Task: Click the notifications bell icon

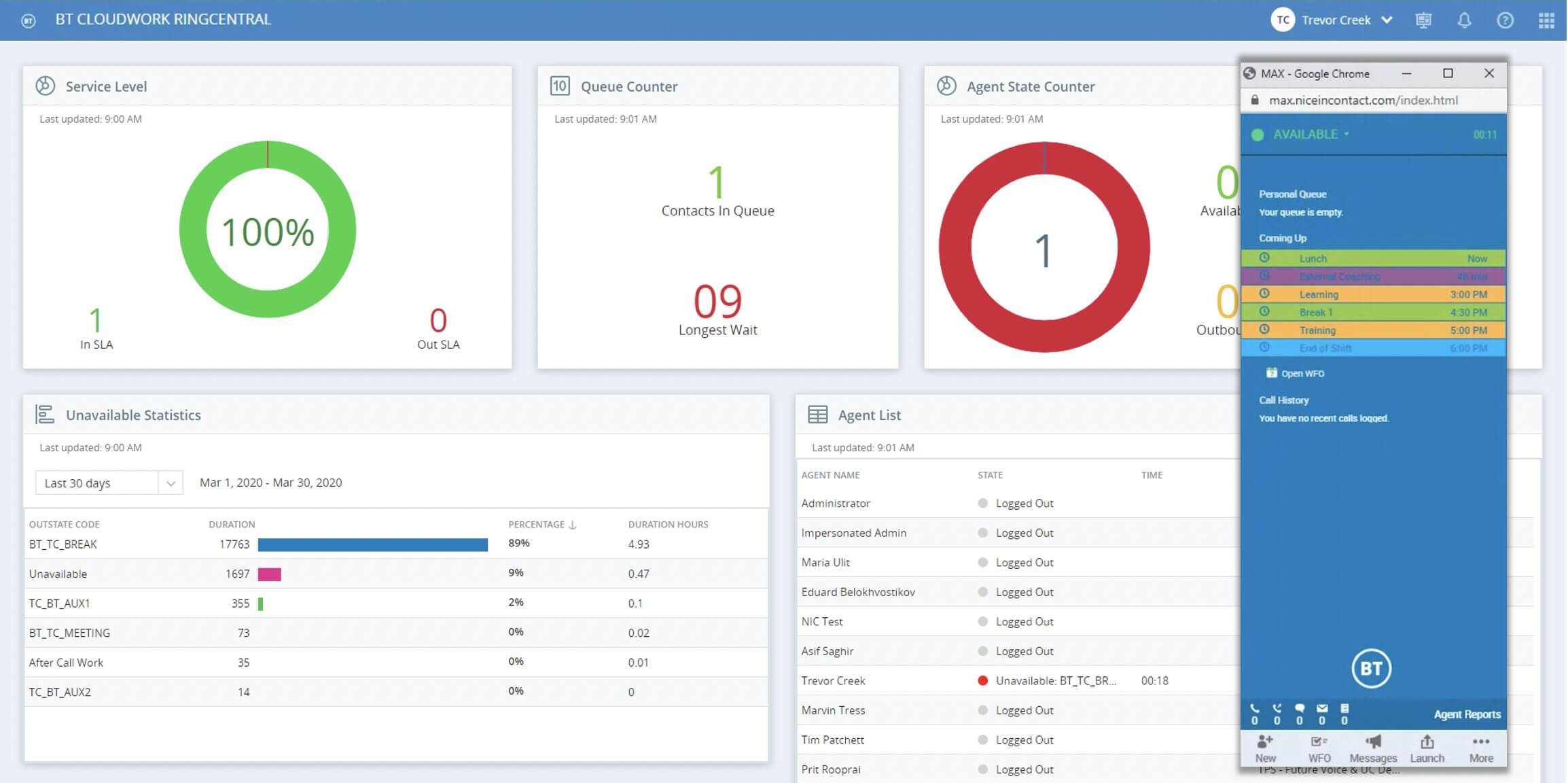Action: [1464, 20]
